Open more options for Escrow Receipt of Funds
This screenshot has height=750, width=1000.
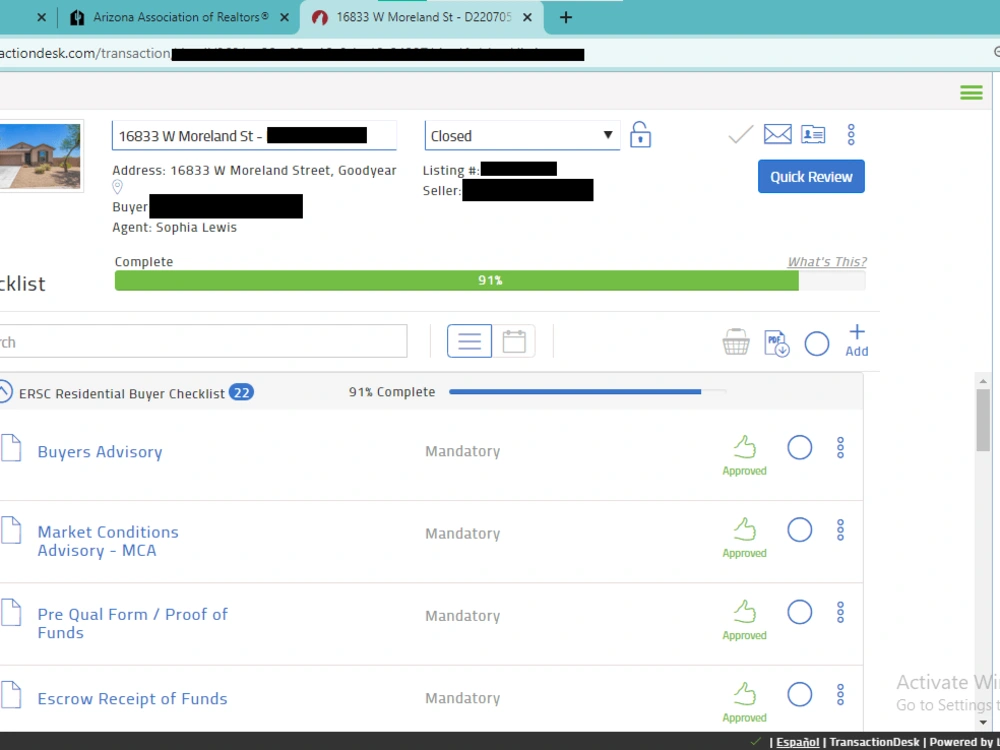(840, 695)
